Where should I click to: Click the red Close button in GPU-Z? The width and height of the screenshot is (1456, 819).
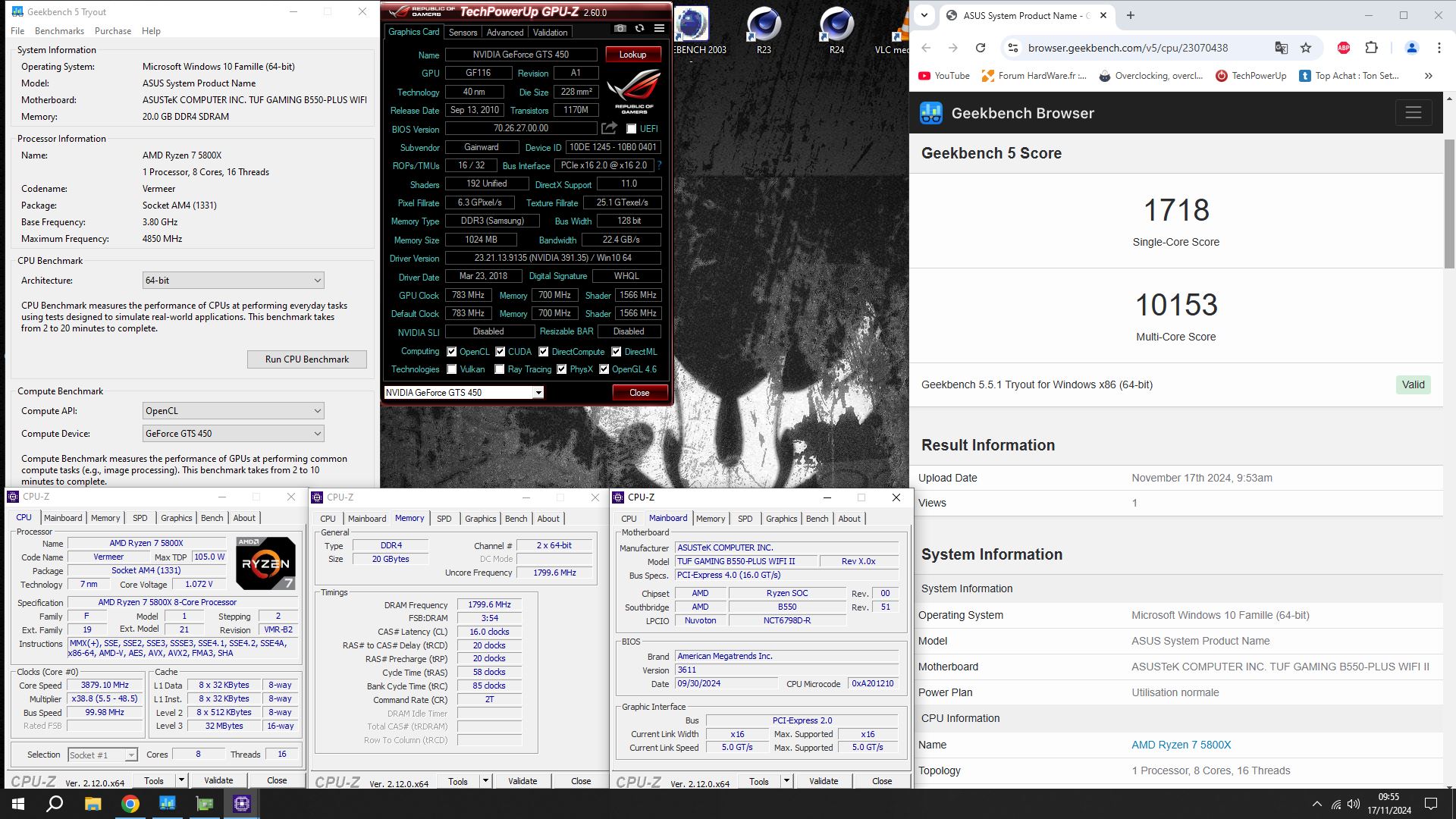[639, 393]
